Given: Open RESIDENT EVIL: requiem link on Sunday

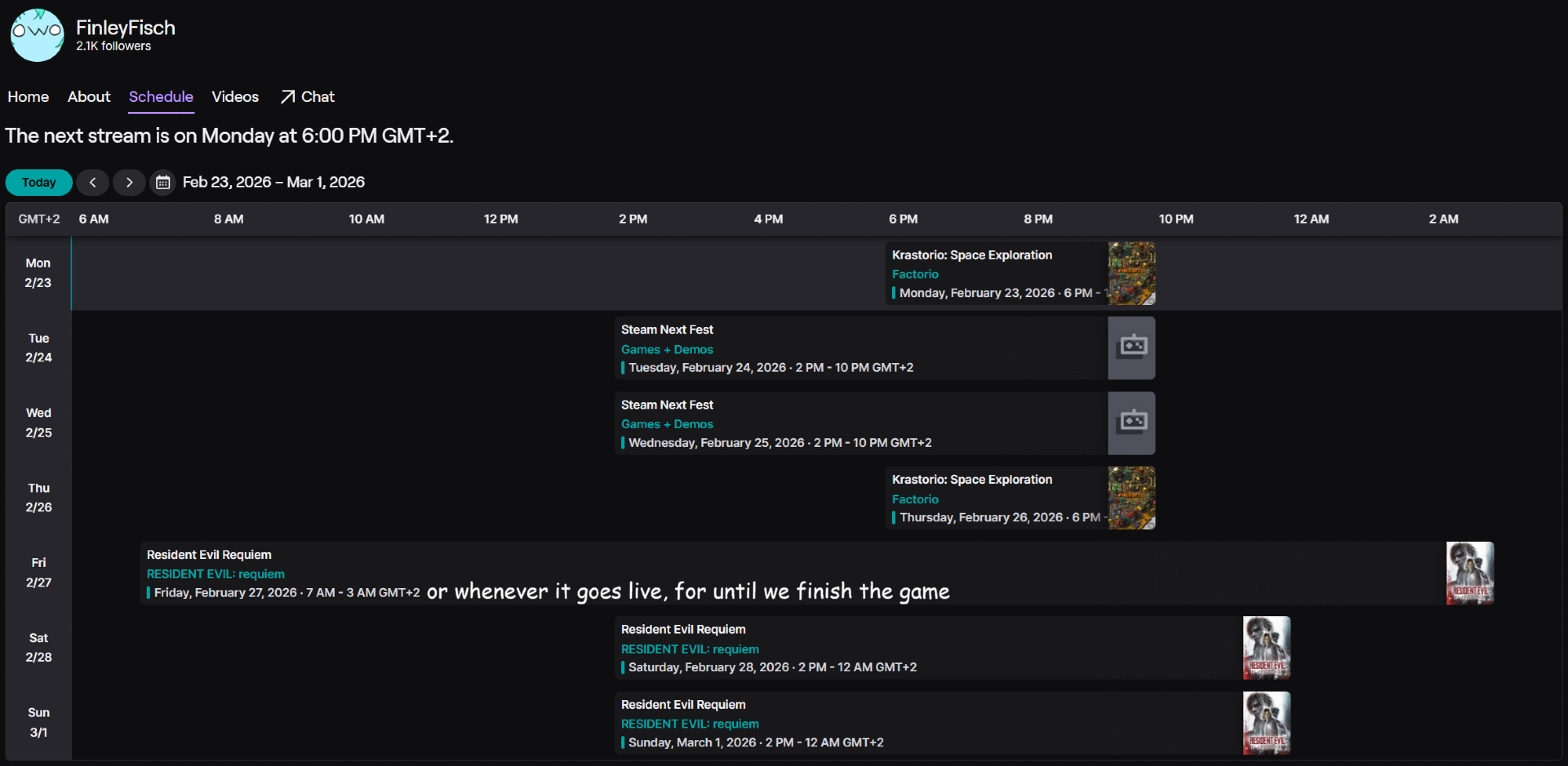Looking at the screenshot, I should click(x=689, y=724).
